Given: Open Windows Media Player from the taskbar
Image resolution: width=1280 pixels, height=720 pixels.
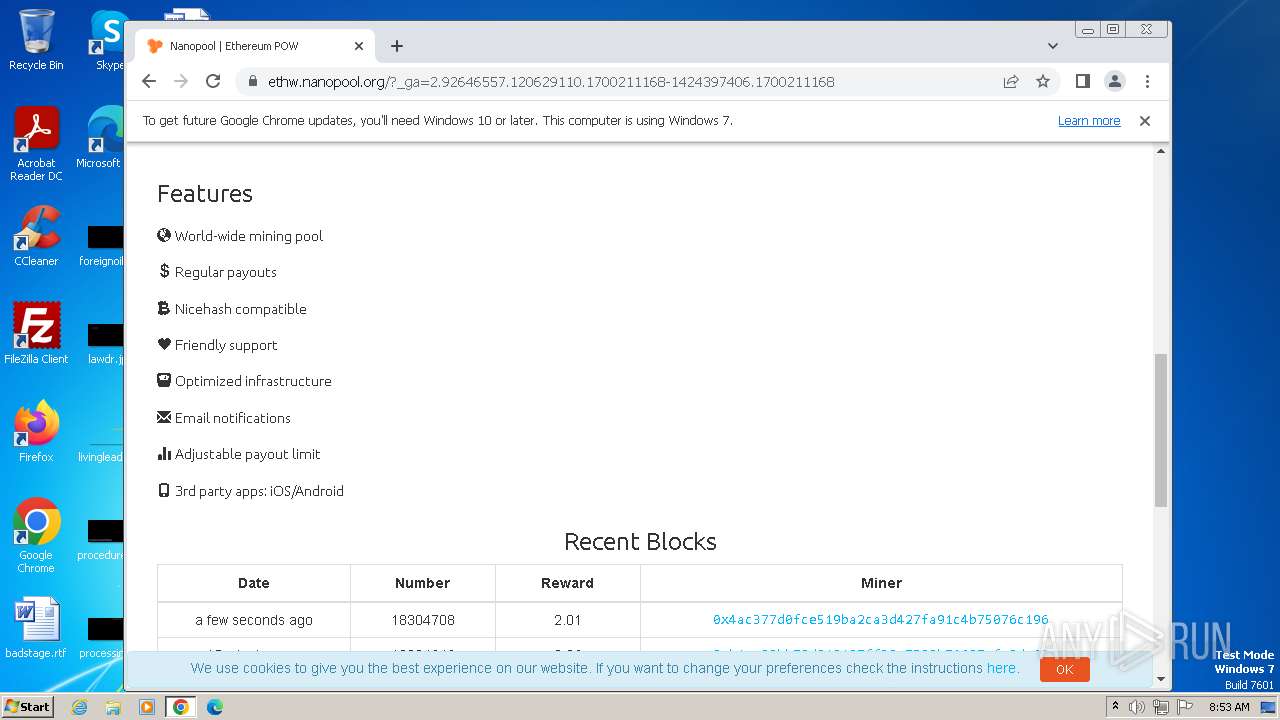Looking at the screenshot, I should click(x=147, y=707).
